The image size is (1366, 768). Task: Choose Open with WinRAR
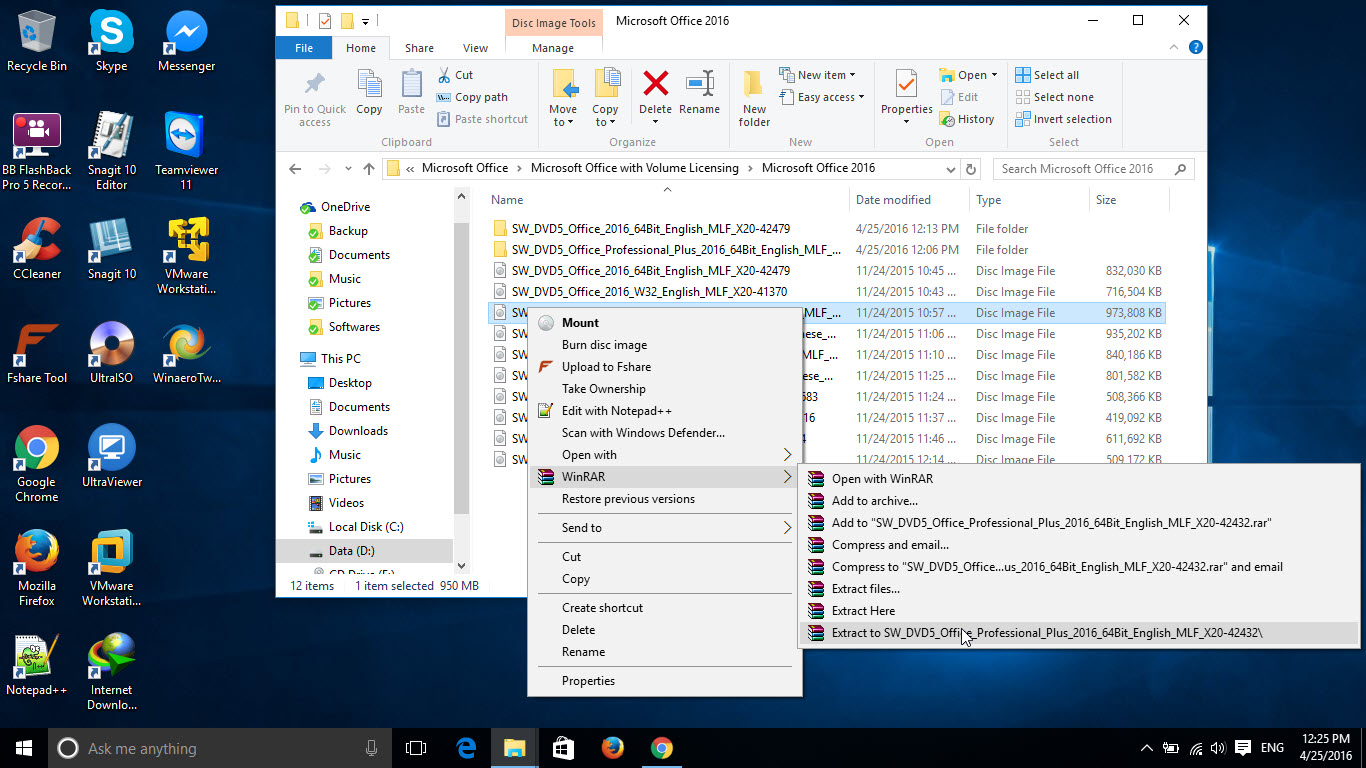1080,479
